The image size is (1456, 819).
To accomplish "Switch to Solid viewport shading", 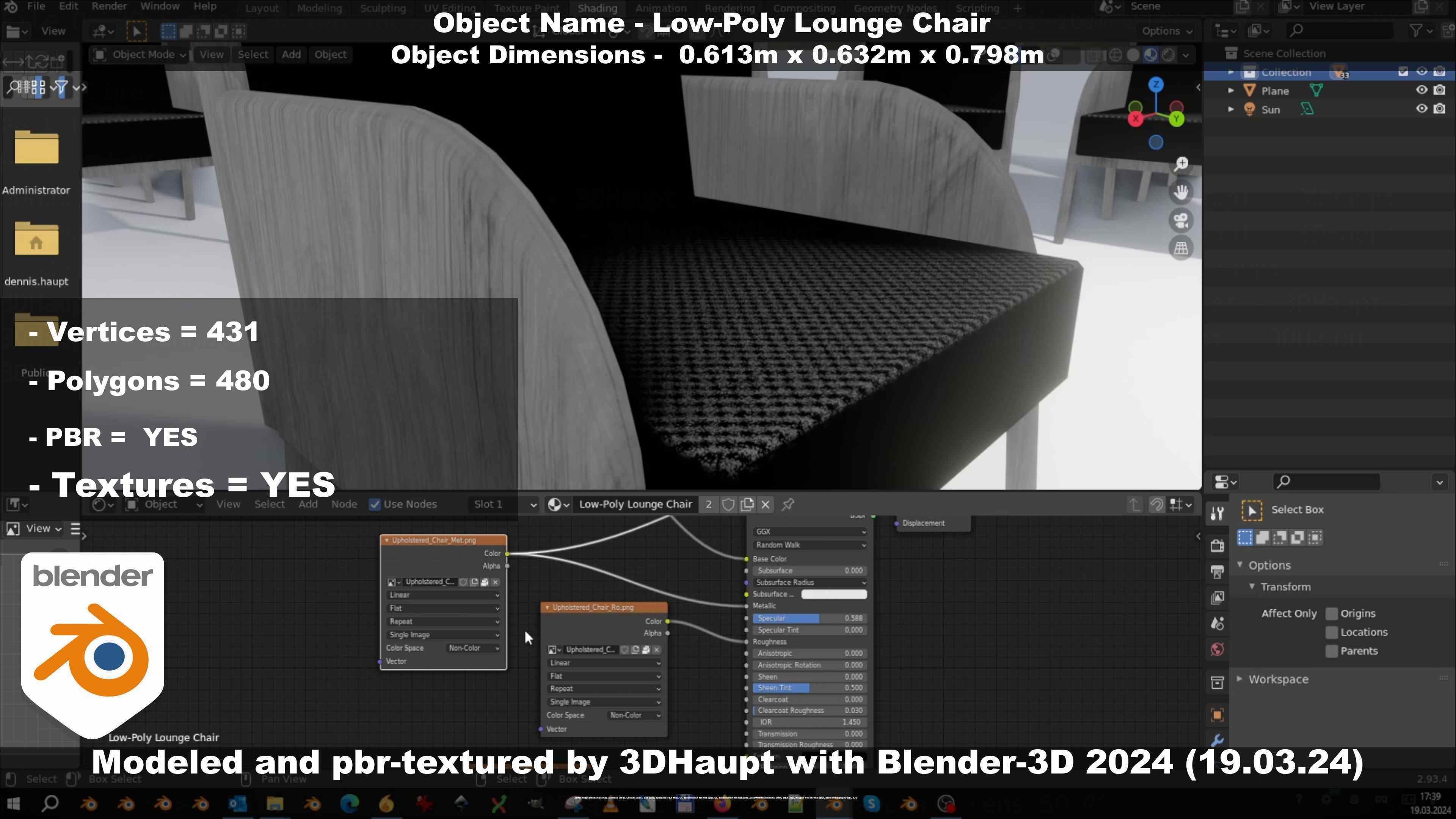I will tap(1133, 55).
